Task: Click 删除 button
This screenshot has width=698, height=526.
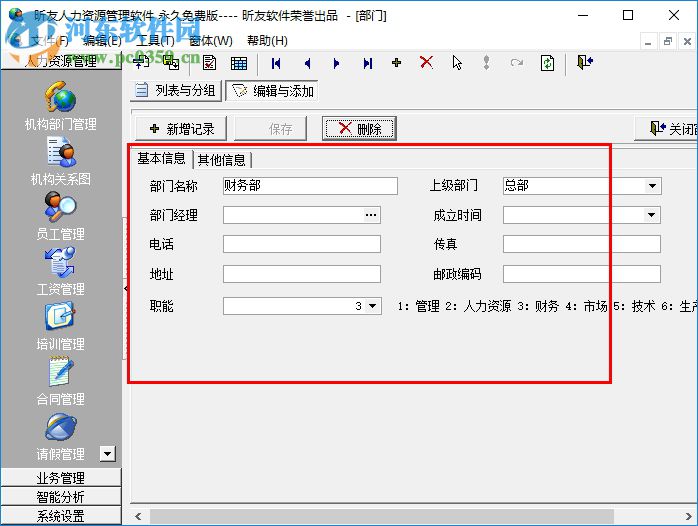Action: coord(359,129)
